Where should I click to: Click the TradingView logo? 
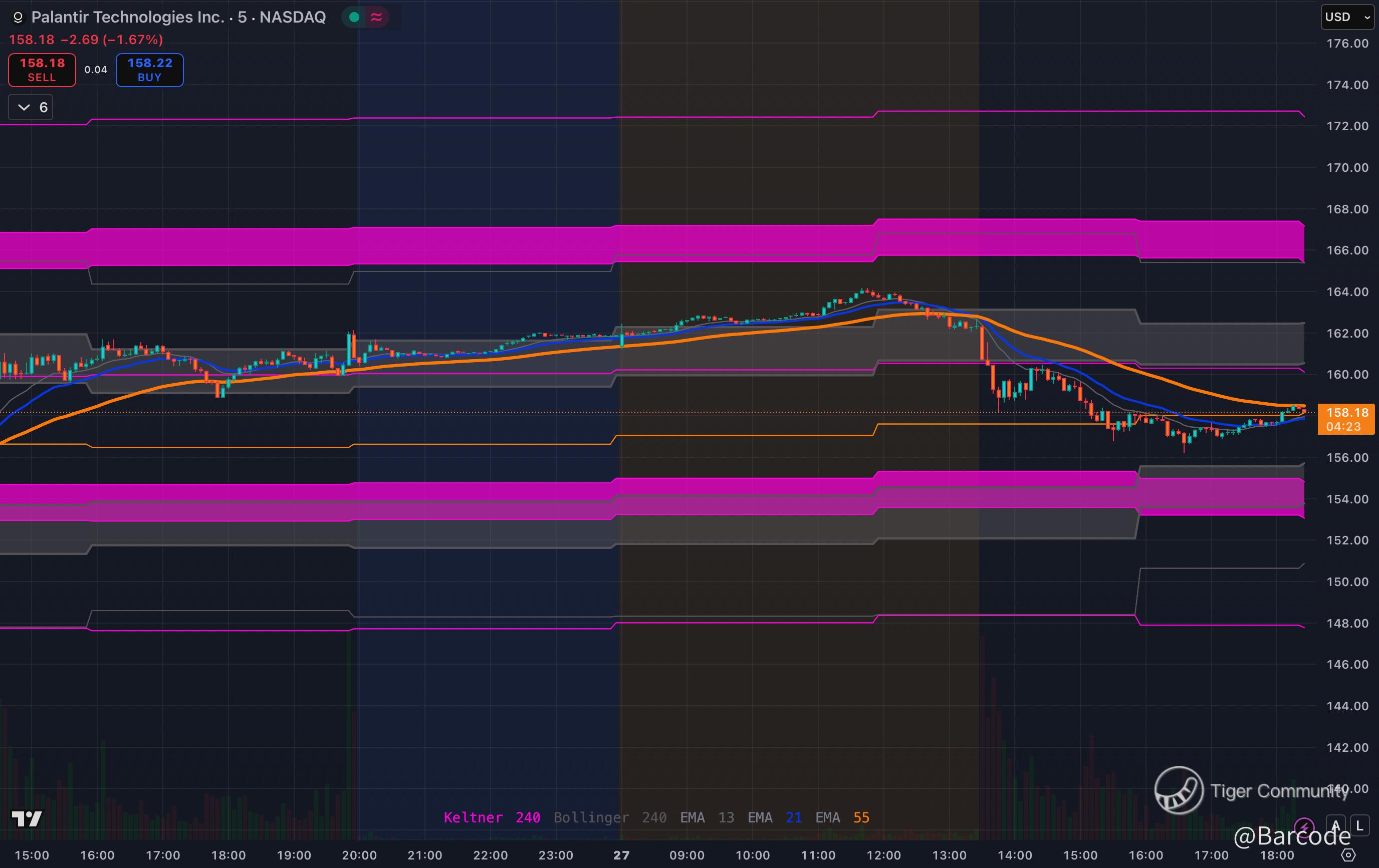(x=27, y=819)
